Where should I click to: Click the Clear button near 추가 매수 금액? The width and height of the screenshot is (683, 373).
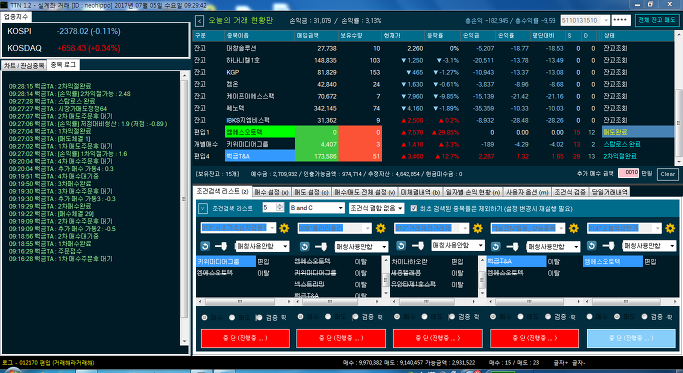(667, 174)
